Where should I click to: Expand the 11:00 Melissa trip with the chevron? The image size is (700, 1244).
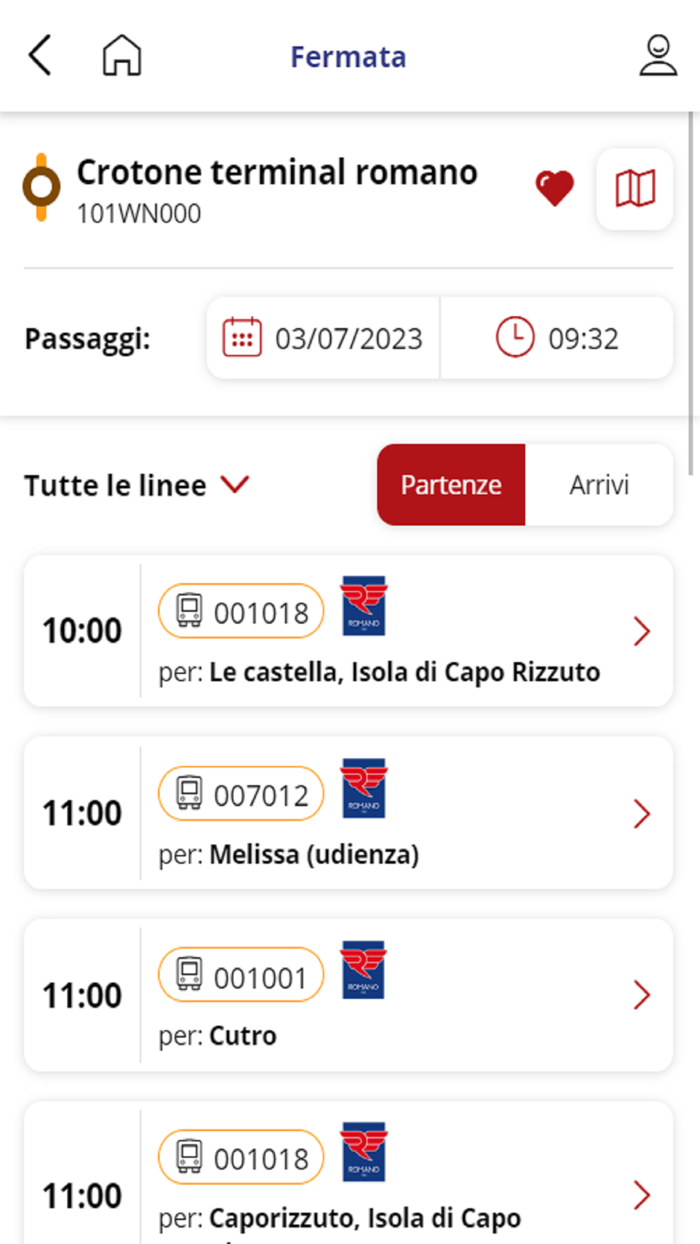click(x=641, y=813)
